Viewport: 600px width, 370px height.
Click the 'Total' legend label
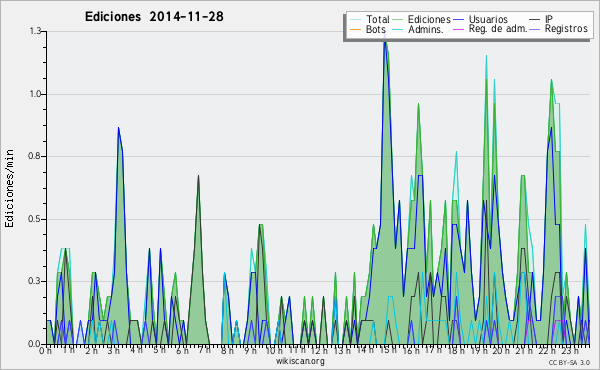tap(378, 19)
